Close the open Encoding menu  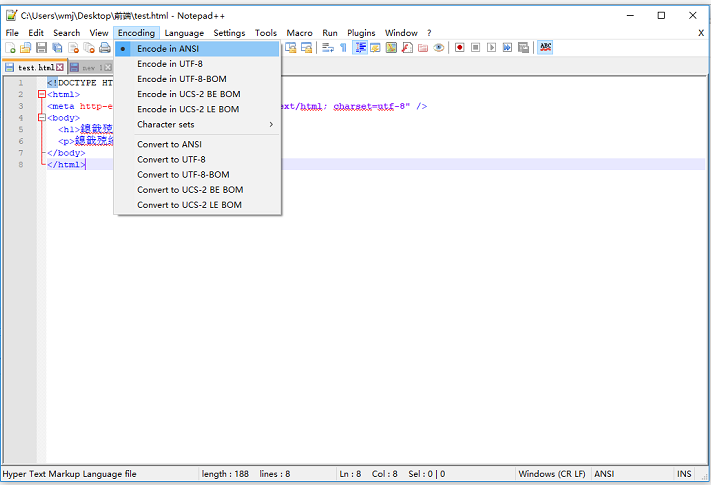pyautogui.click(x=136, y=33)
